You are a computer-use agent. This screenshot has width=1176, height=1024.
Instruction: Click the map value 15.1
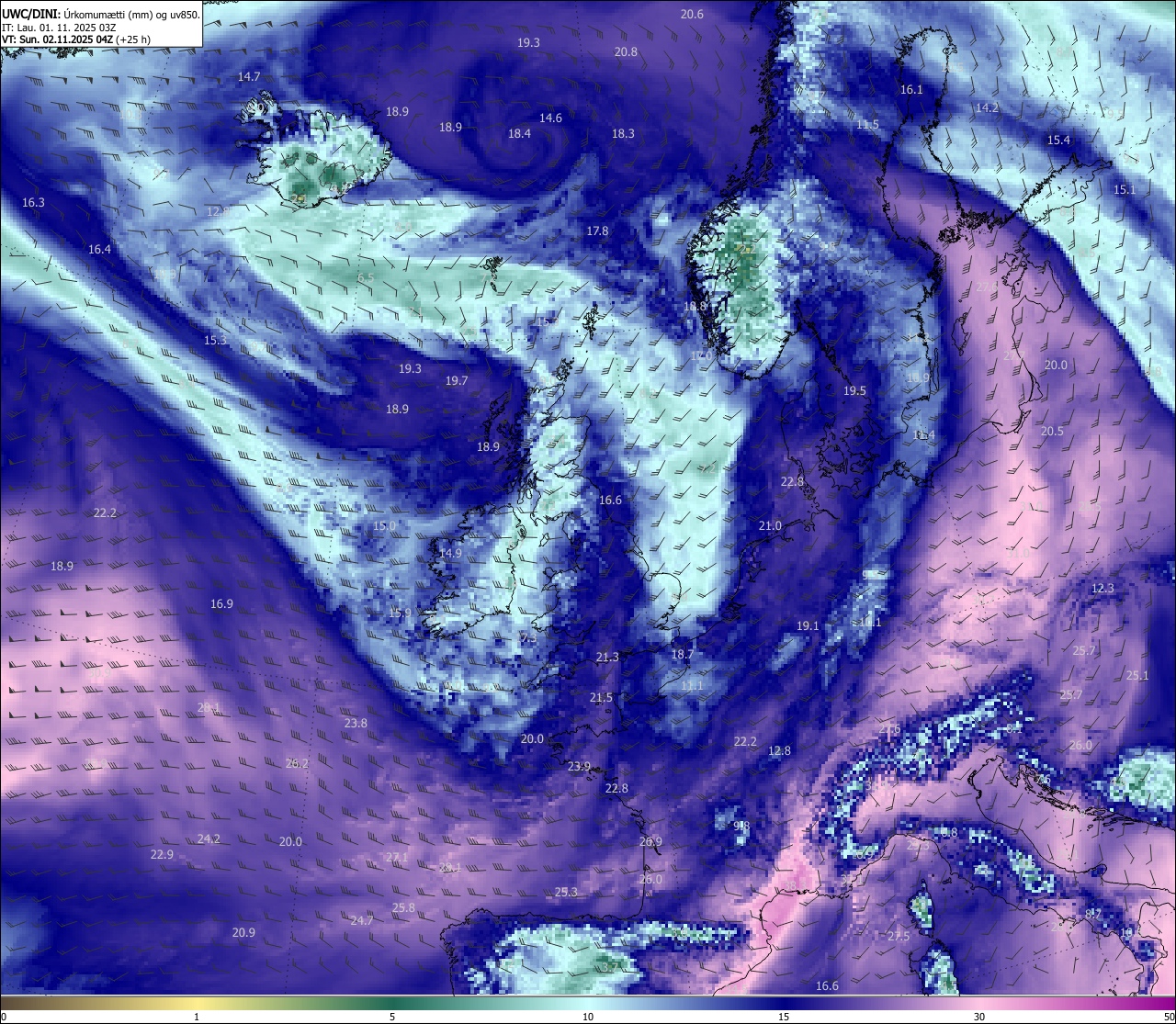pyautogui.click(x=1125, y=189)
